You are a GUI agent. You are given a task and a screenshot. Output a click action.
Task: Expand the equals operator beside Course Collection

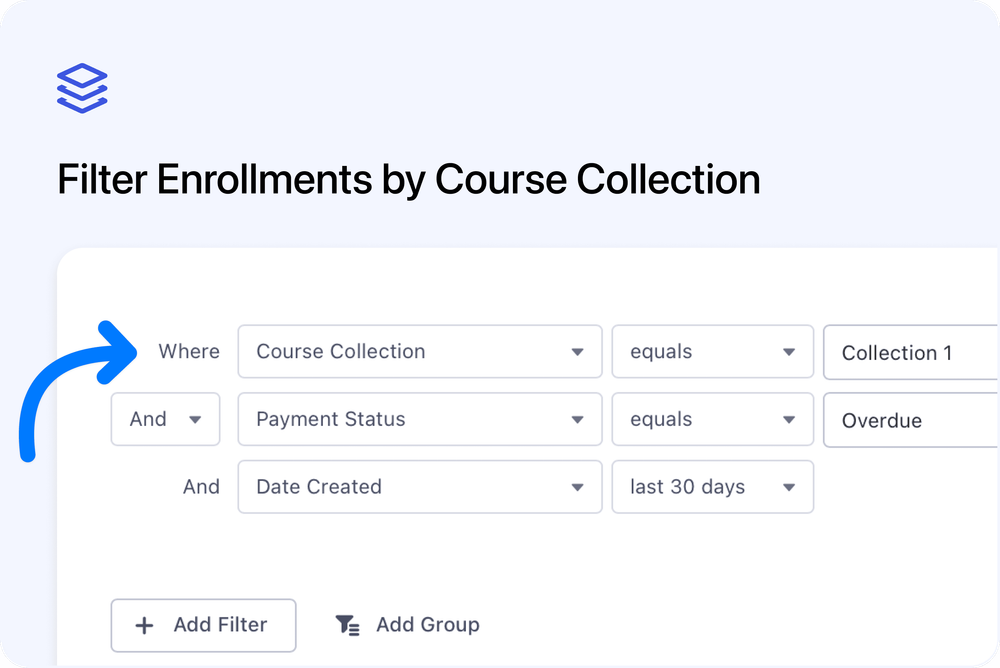(712, 351)
